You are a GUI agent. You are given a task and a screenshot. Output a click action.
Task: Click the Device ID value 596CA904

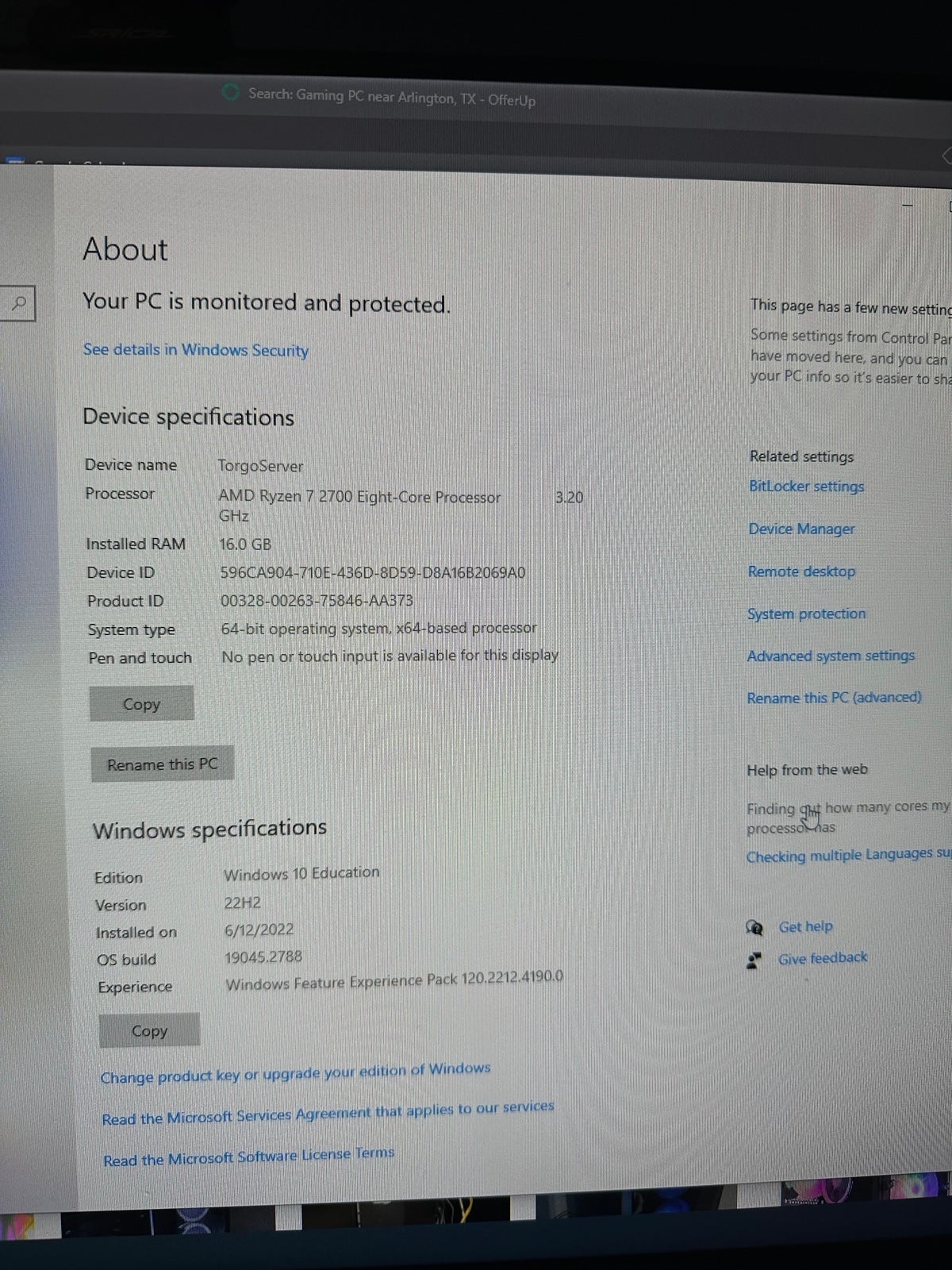(372, 572)
